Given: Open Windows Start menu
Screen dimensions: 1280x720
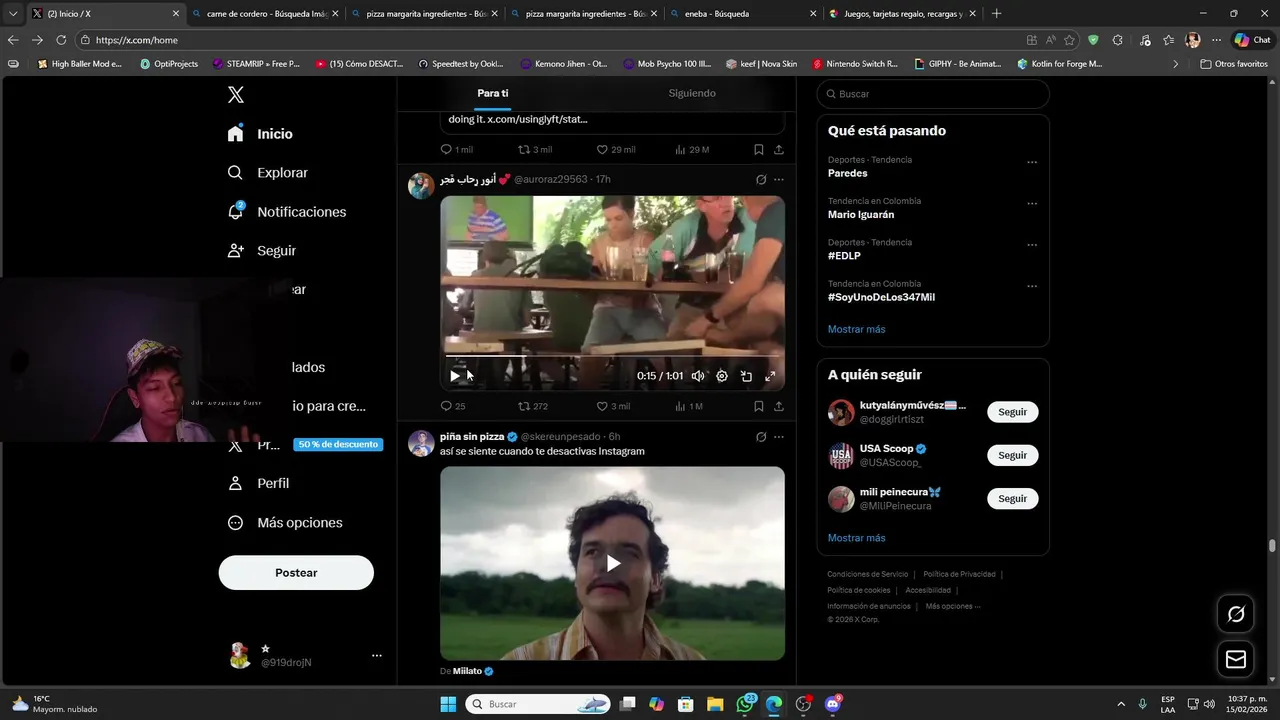Looking at the screenshot, I should (448, 704).
